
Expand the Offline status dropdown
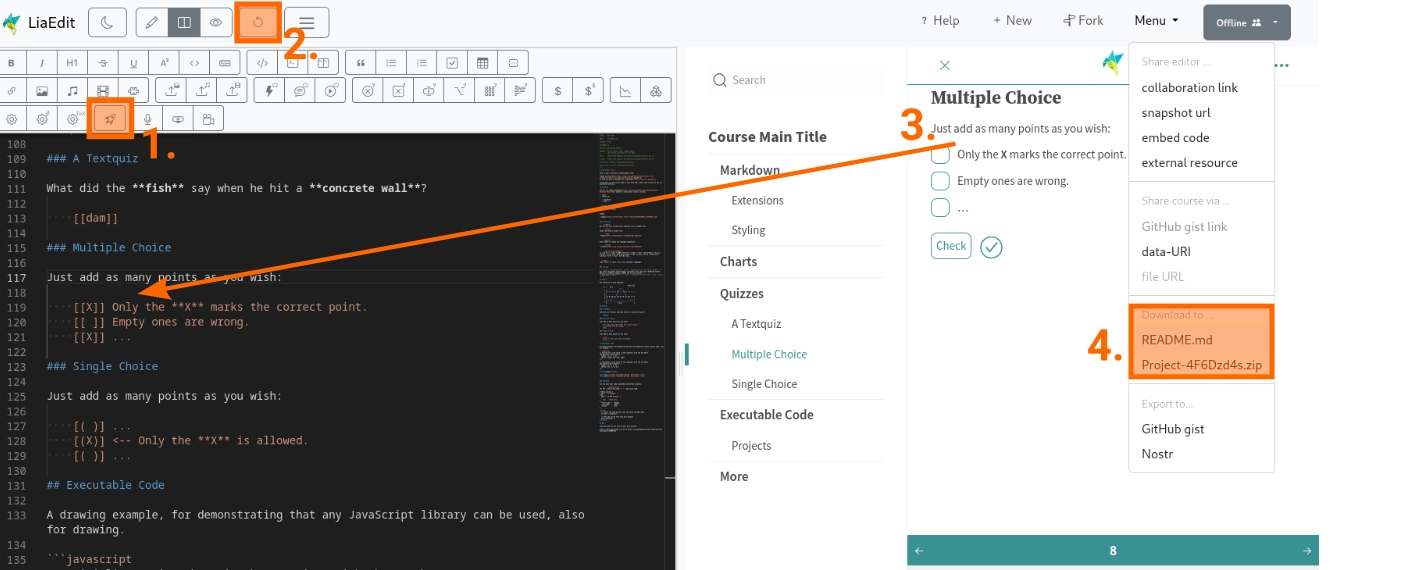(x=1246, y=22)
